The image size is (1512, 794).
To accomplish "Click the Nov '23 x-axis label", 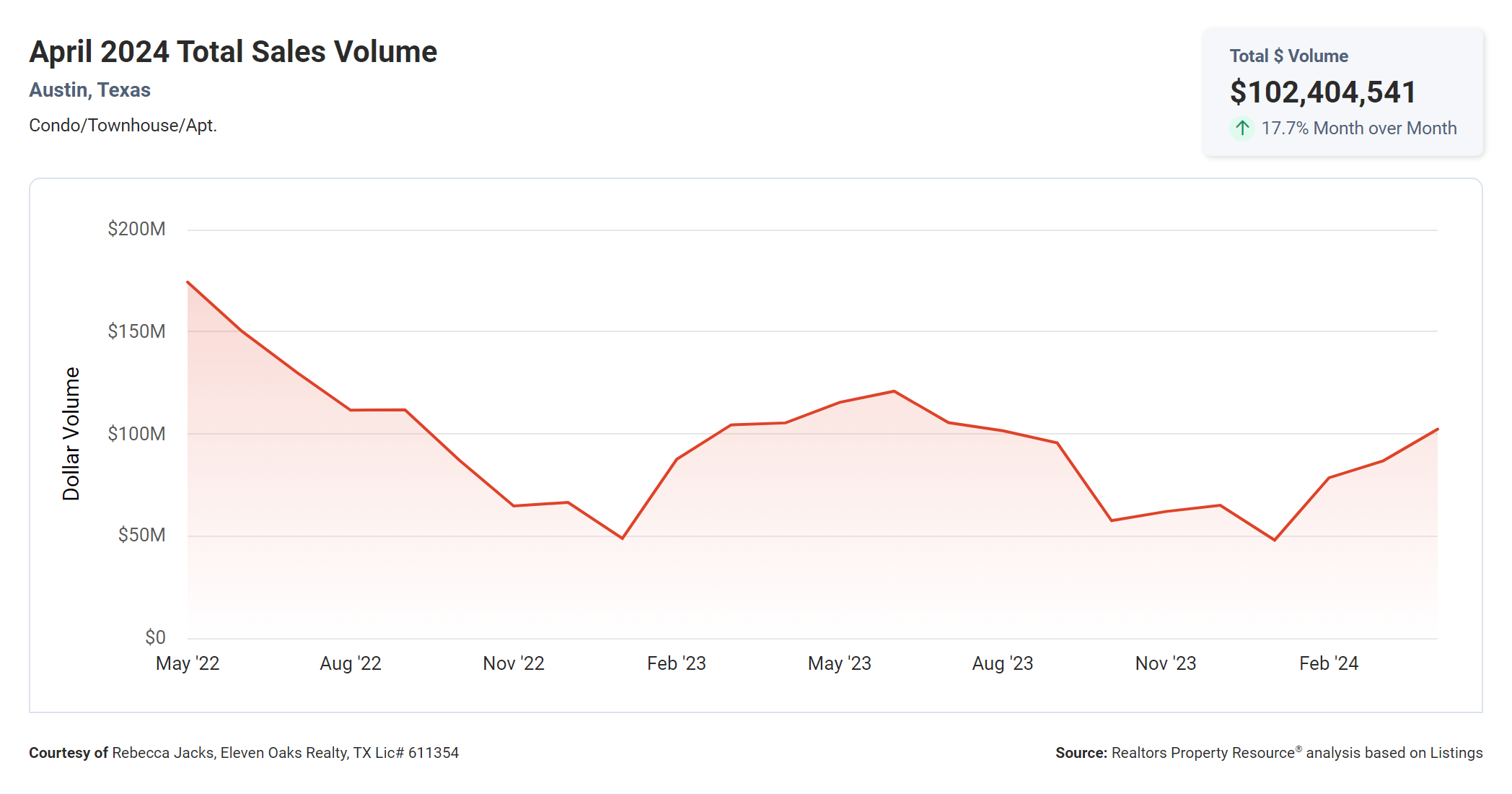I will (x=1165, y=663).
